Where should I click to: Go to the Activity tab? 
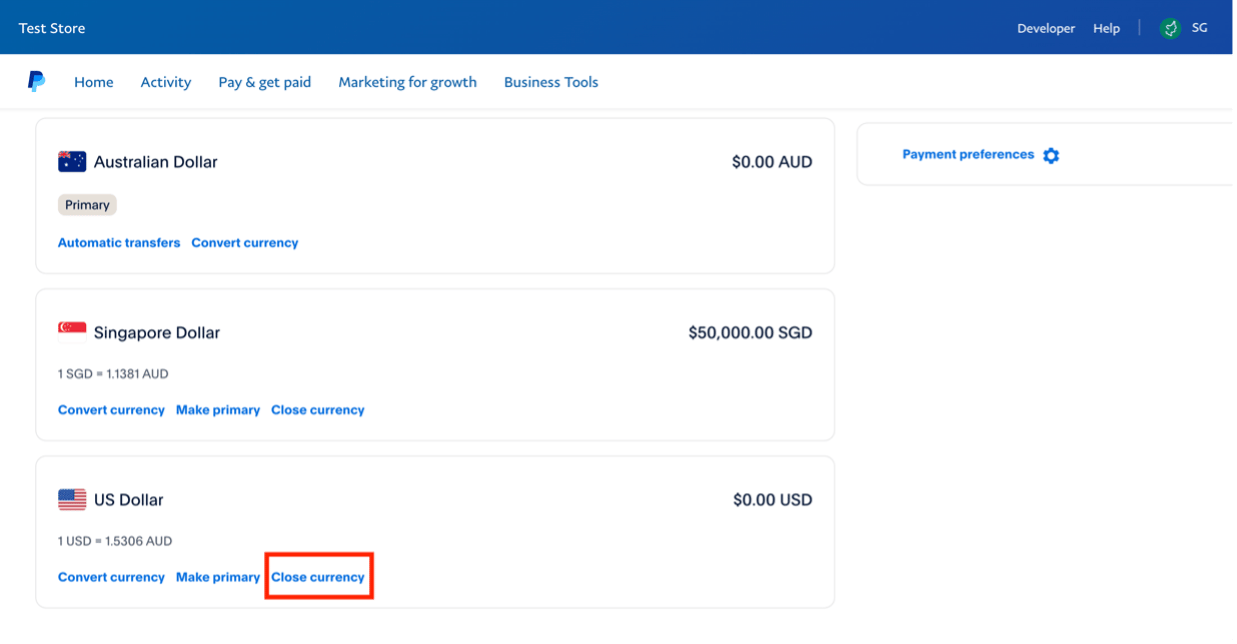point(166,82)
